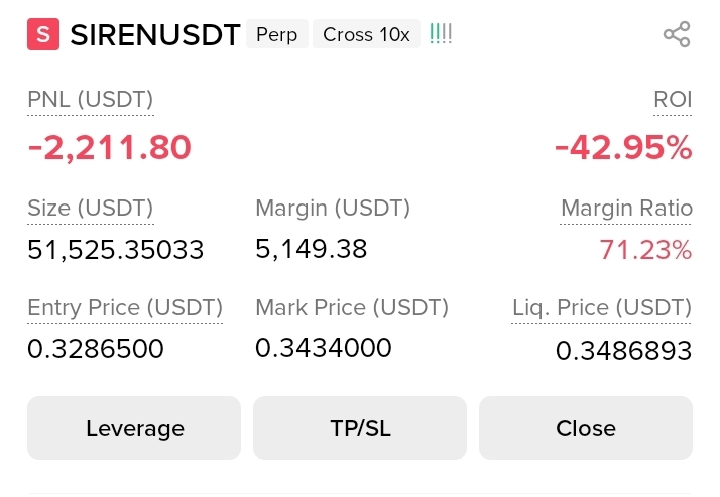Viewport: 720px width, 497px height.
Task: Tap the PNL (USDT) label for info
Action: click(90, 100)
